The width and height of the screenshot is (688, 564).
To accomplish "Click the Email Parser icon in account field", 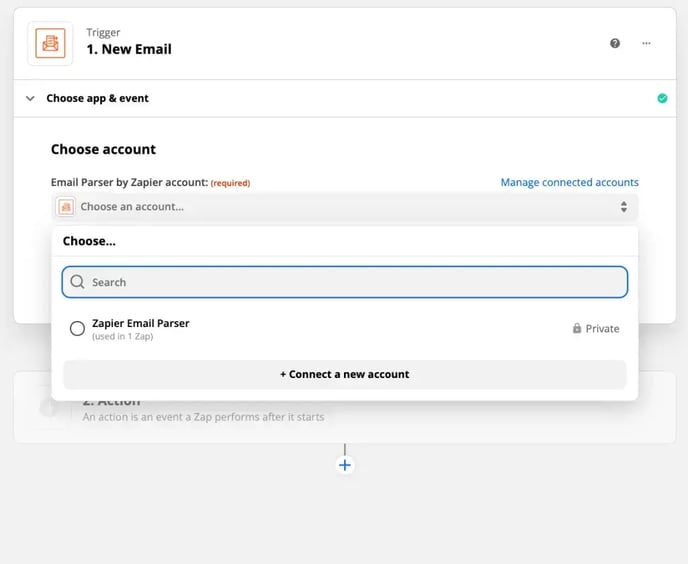I will click(x=66, y=207).
